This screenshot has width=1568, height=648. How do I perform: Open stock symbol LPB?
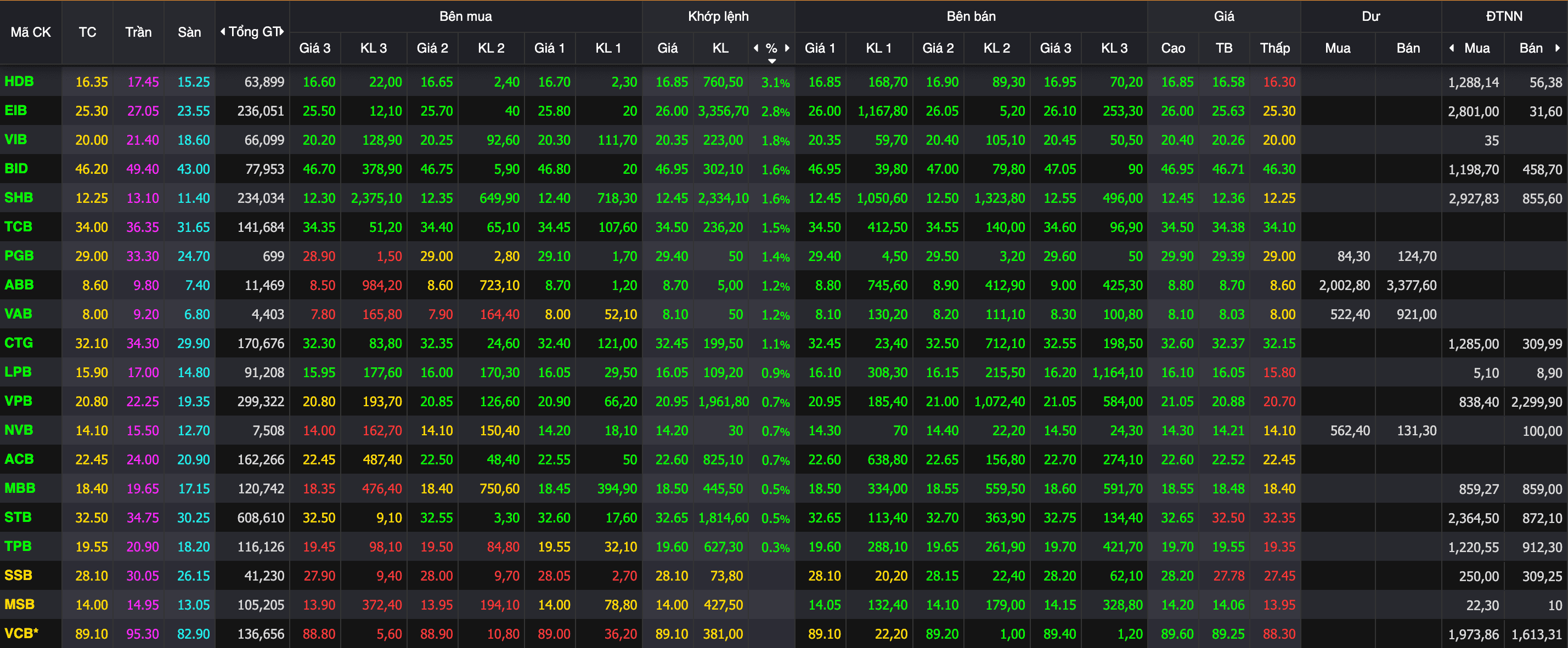18,372
